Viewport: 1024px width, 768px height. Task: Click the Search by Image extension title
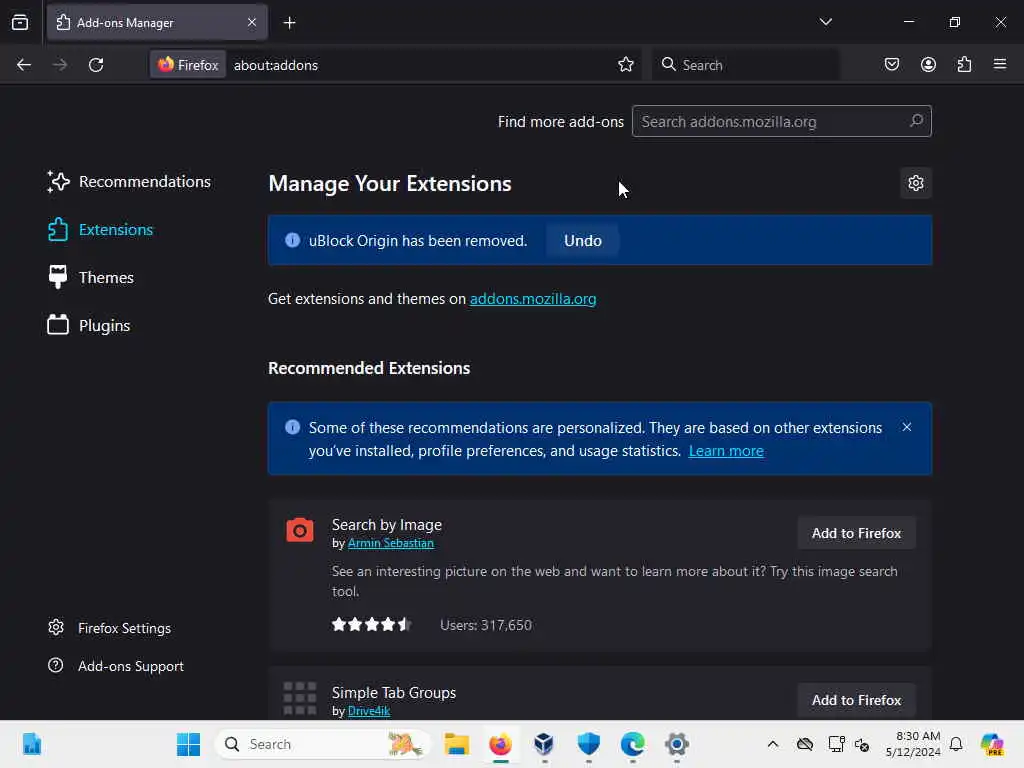(x=387, y=525)
